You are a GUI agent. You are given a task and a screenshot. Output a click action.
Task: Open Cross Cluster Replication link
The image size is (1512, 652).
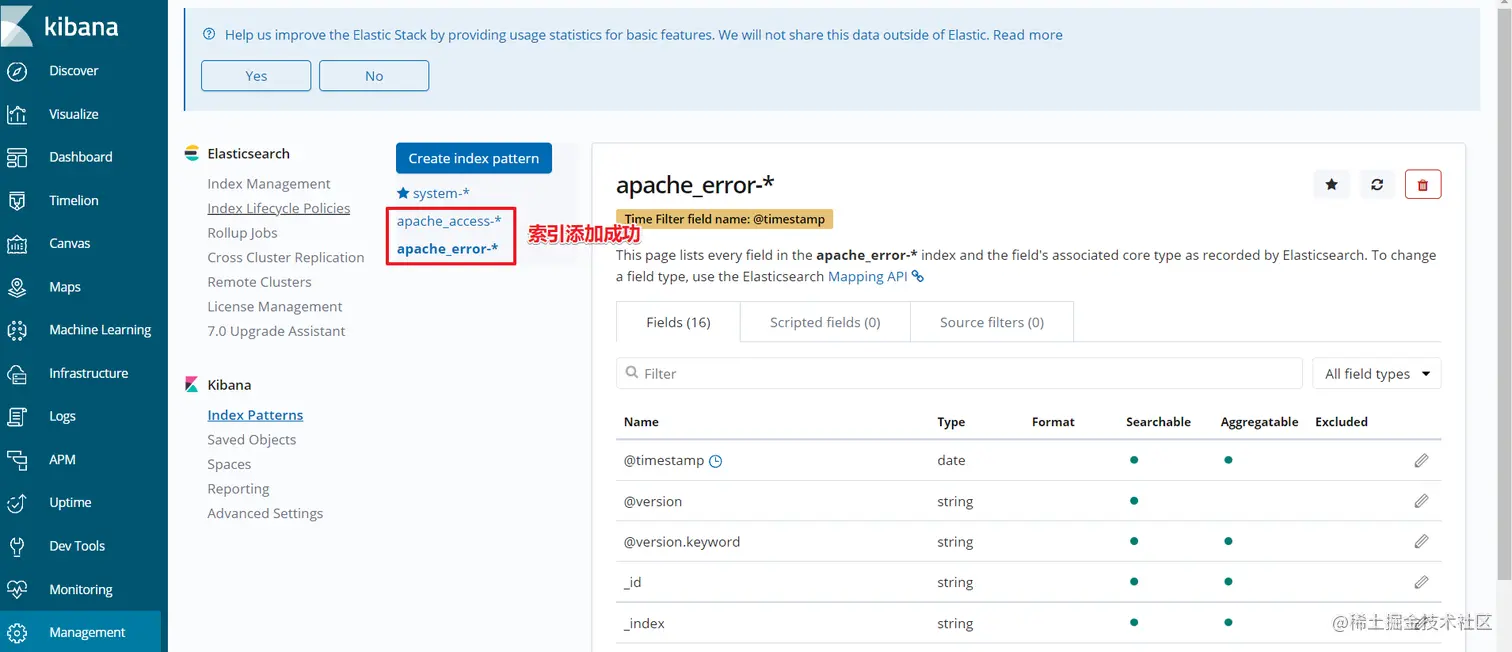[285, 257]
